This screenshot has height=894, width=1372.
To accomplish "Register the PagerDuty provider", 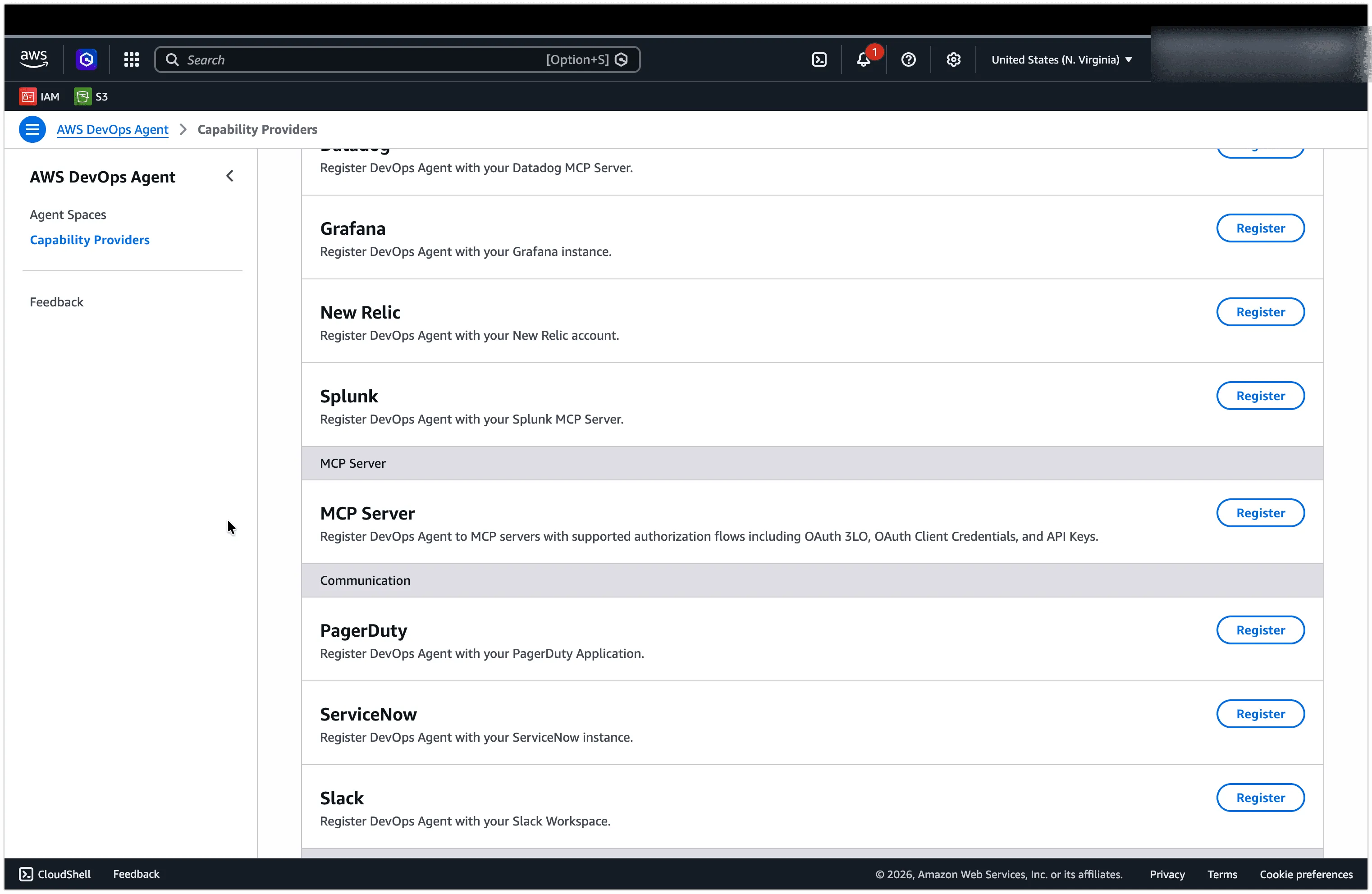I will point(1260,630).
